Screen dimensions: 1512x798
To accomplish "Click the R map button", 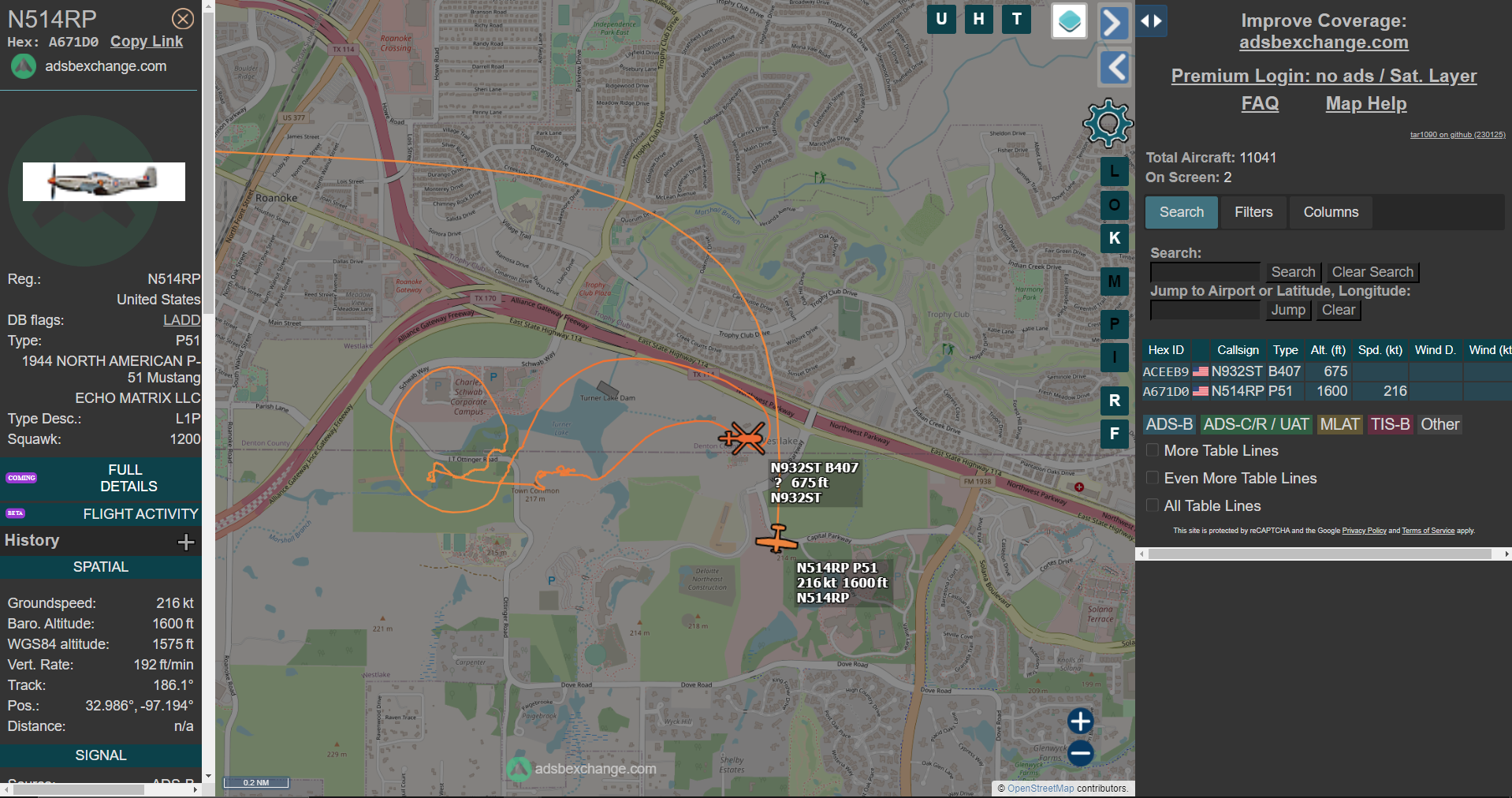I will 1115,401.
